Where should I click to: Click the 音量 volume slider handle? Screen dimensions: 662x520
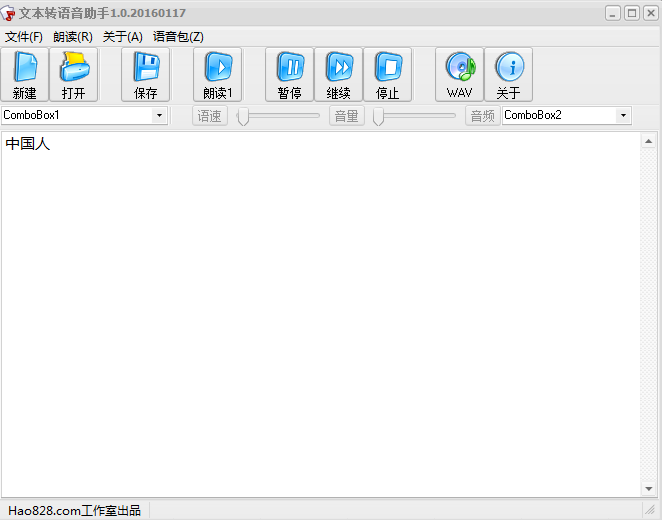(x=379, y=117)
